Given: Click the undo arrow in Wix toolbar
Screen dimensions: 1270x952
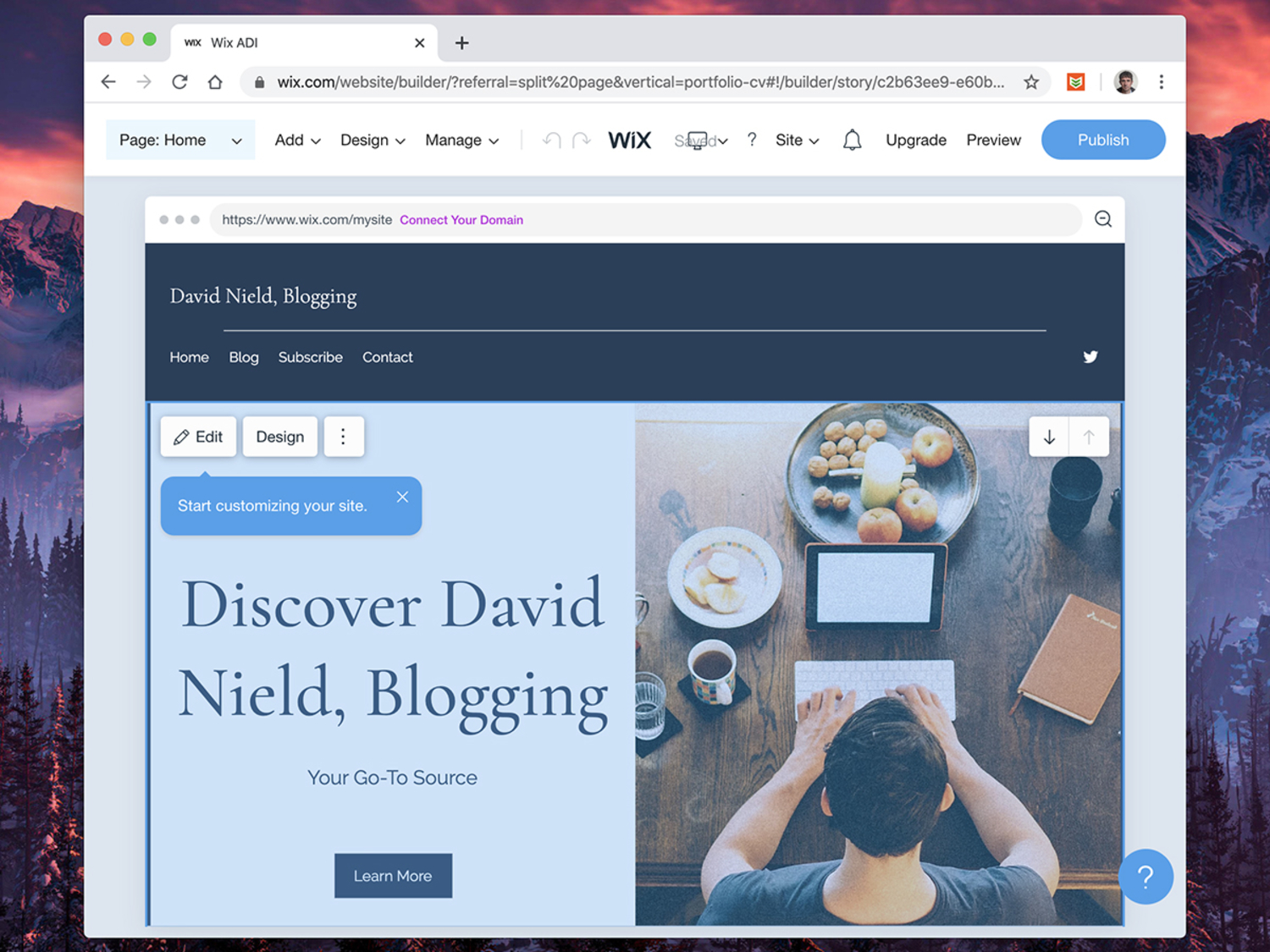Looking at the screenshot, I should click(x=552, y=140).
